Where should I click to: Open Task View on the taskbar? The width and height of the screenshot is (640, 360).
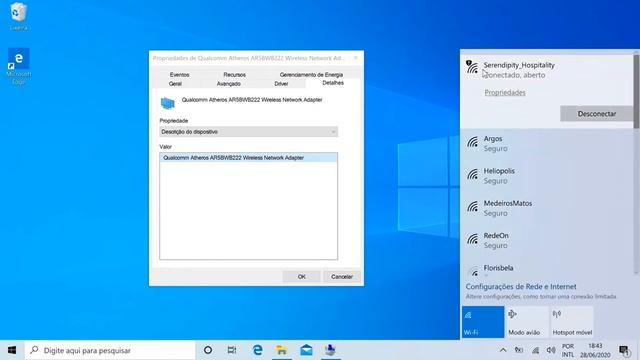click(x=232, y=350)
